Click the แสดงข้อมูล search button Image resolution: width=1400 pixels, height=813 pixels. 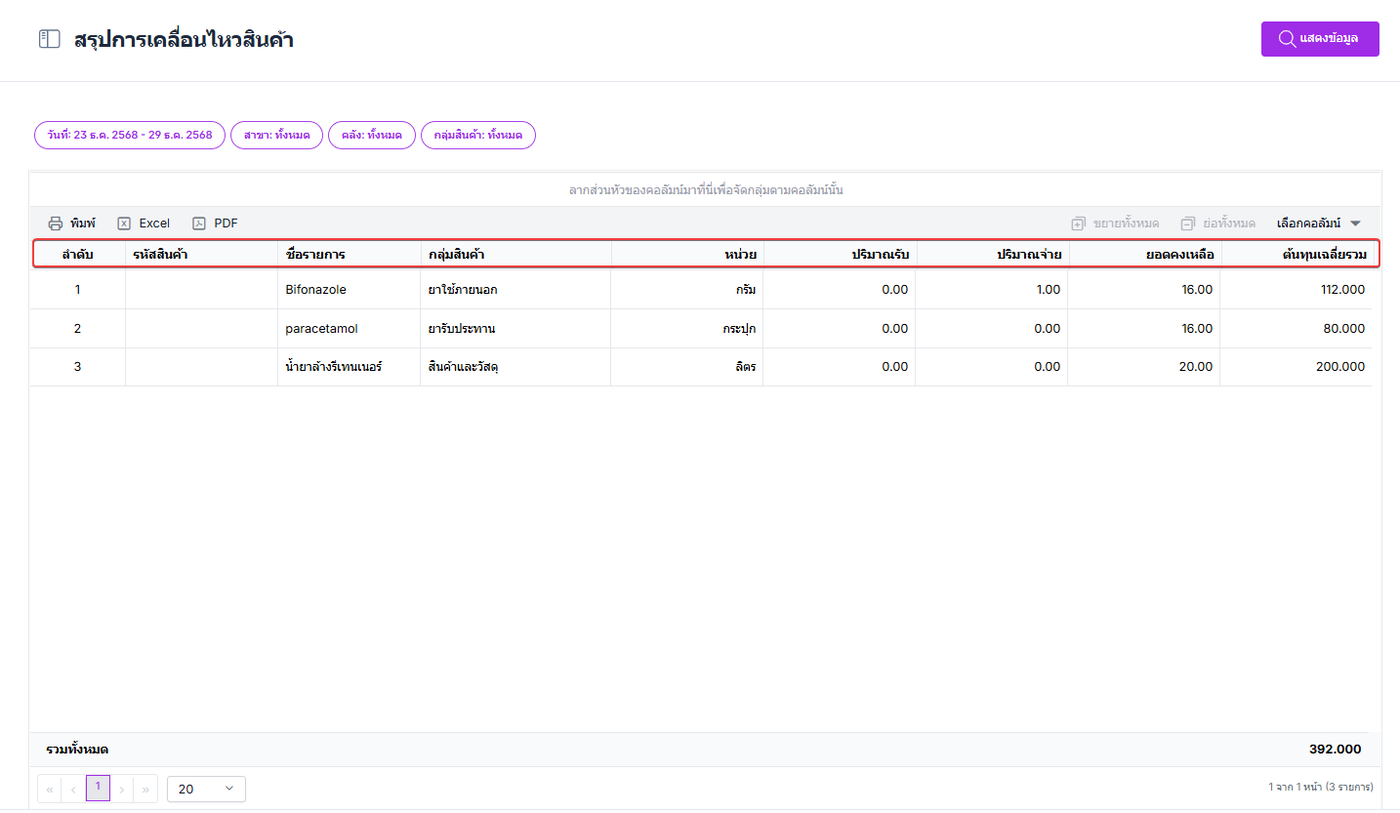[1319, 39]
